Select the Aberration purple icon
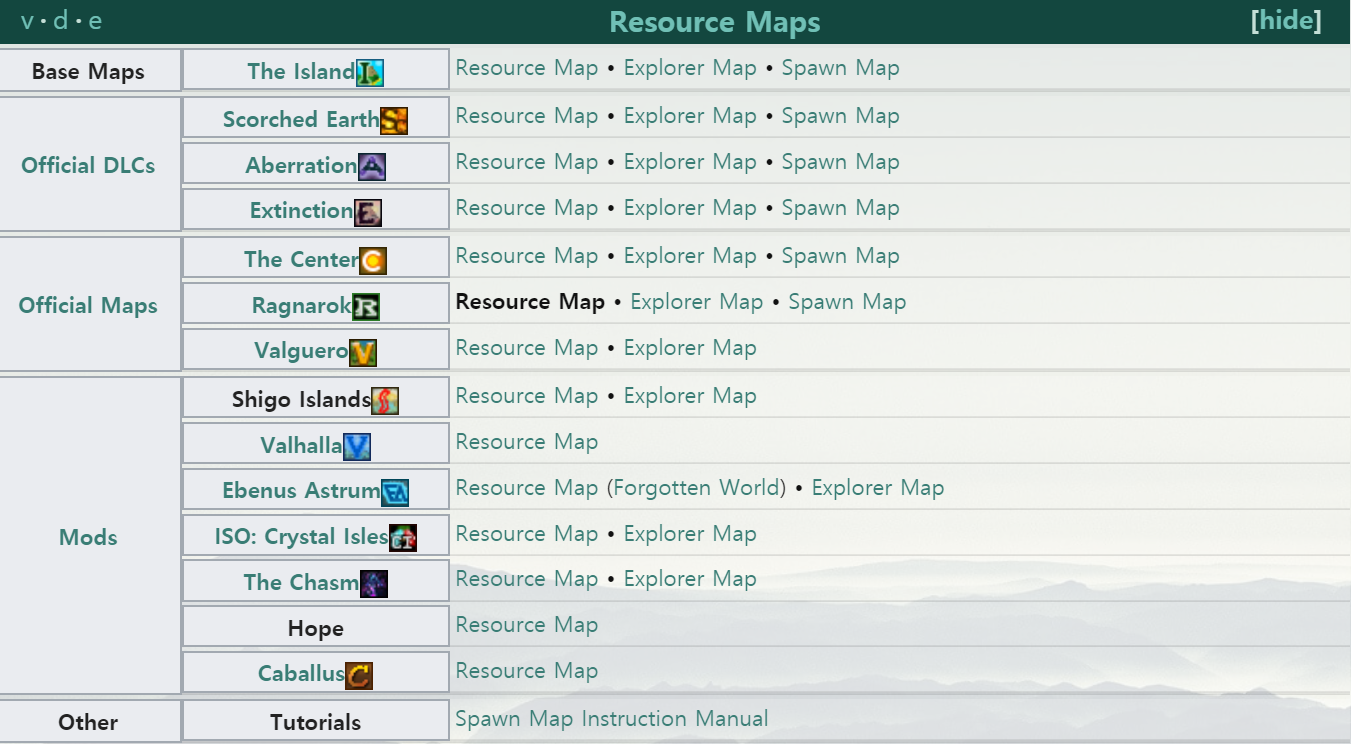The height and width of the screenshot is (744, 1351). tap(372, 166)
